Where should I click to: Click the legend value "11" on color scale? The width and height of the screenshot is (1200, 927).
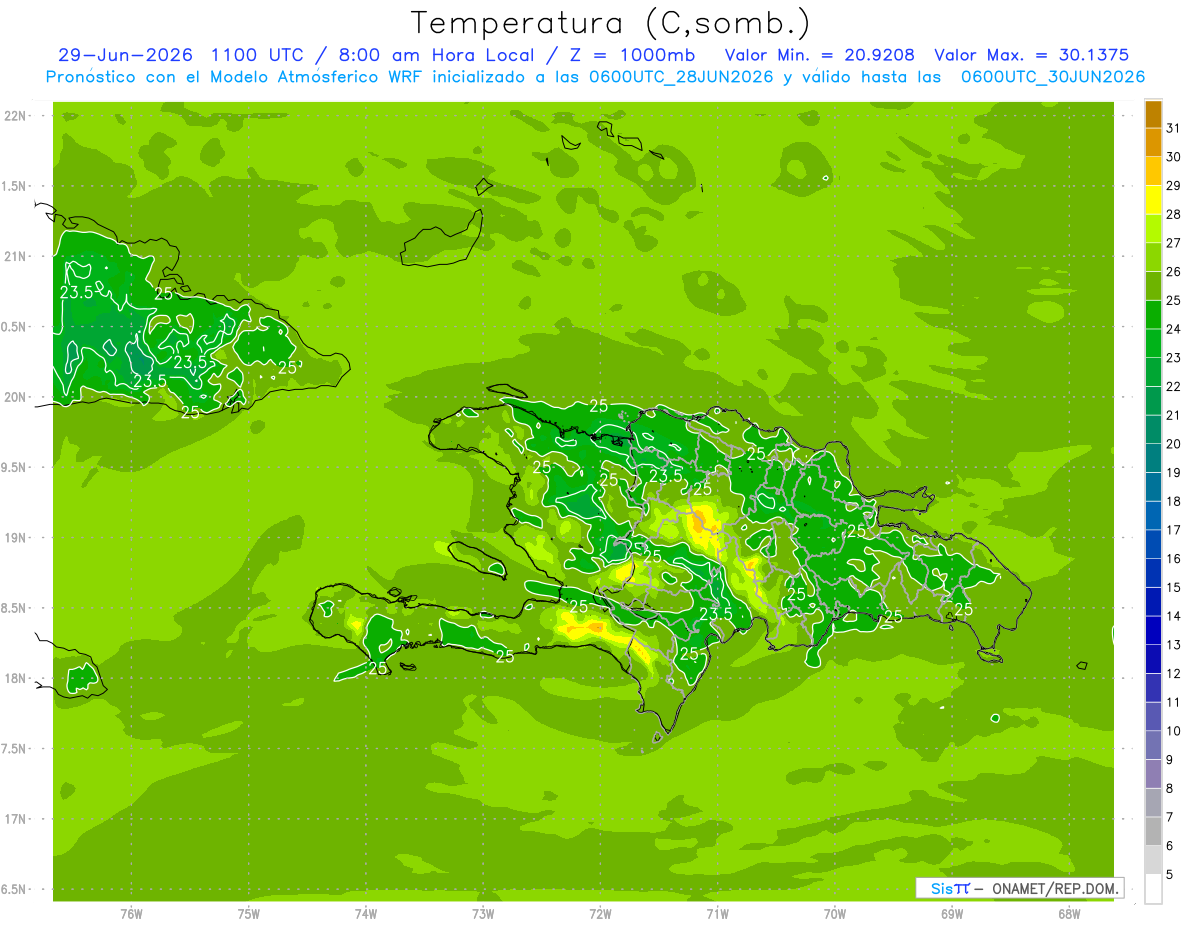click(1174, 702)
